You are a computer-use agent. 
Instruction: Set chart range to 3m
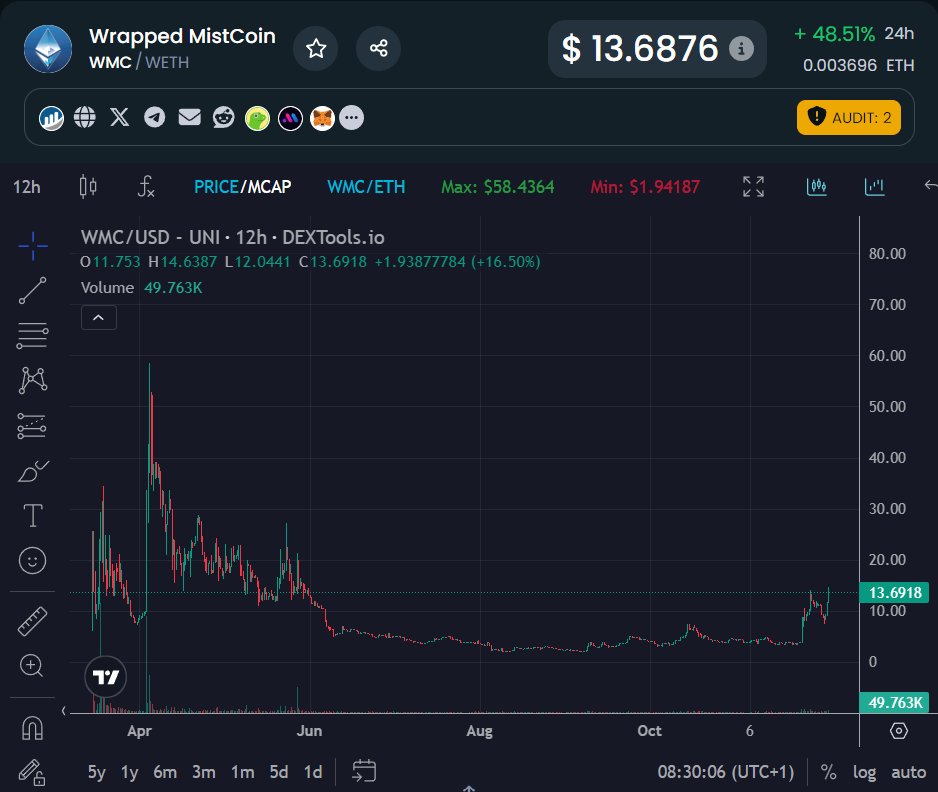[x=204, y=772]
